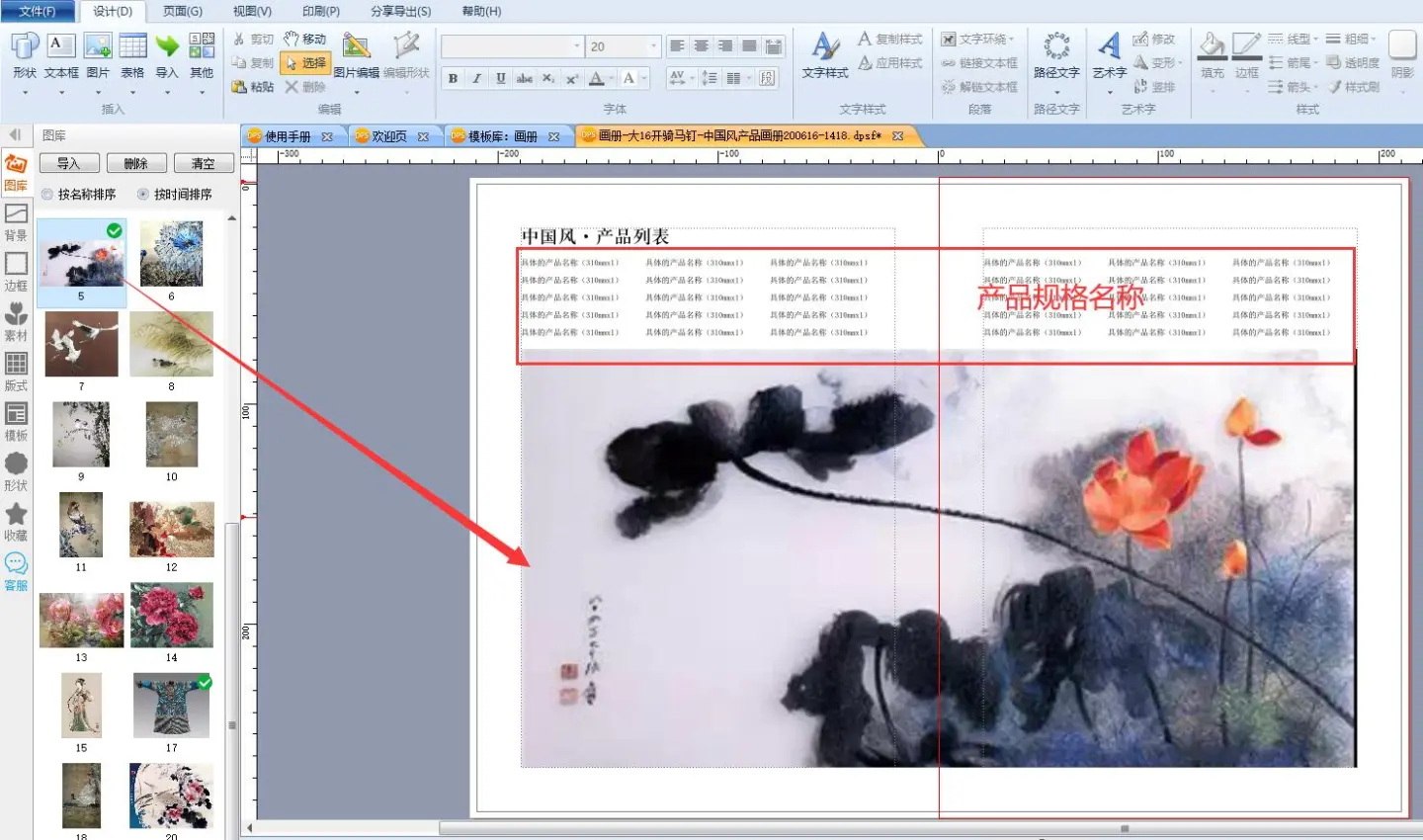1423x840 pixels.
Task: Close the 模板库: 画册 tab
Action: point(554,136)
